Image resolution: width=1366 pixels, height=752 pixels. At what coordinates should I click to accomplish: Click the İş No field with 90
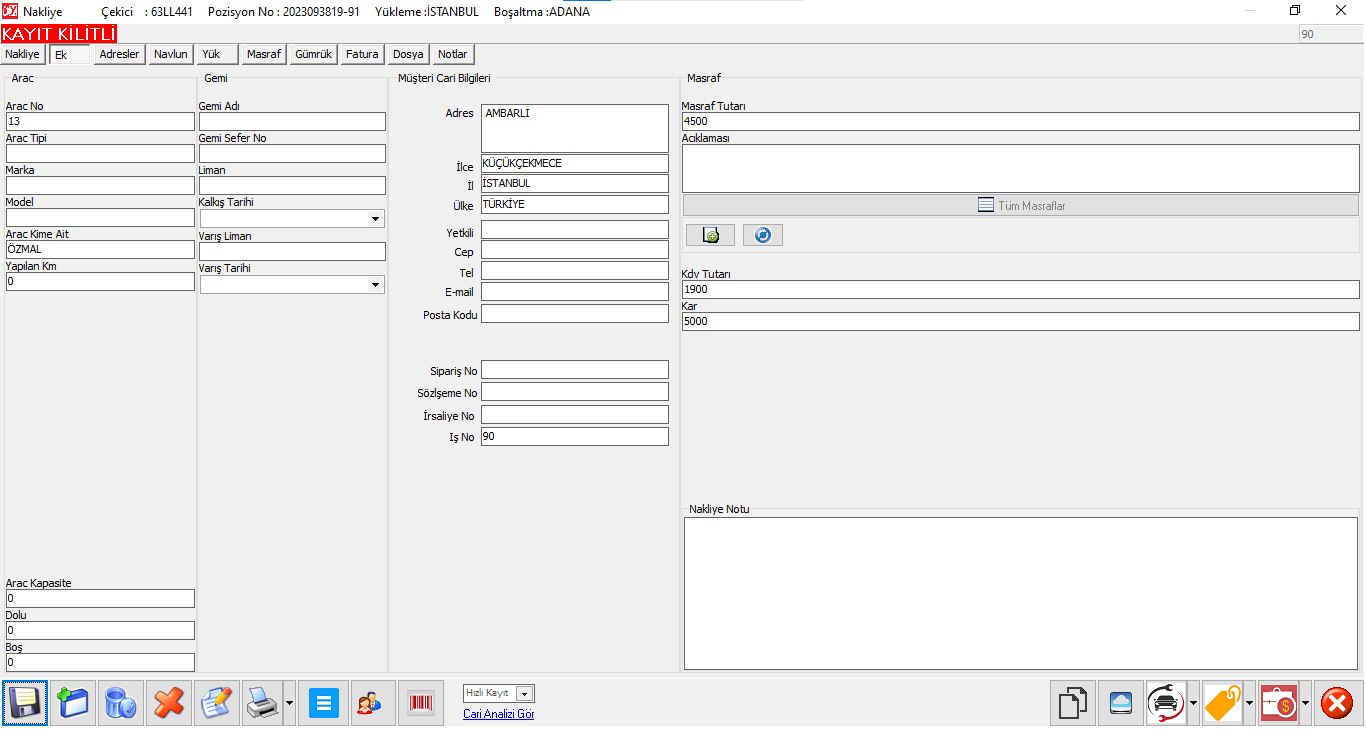(575, 436)
